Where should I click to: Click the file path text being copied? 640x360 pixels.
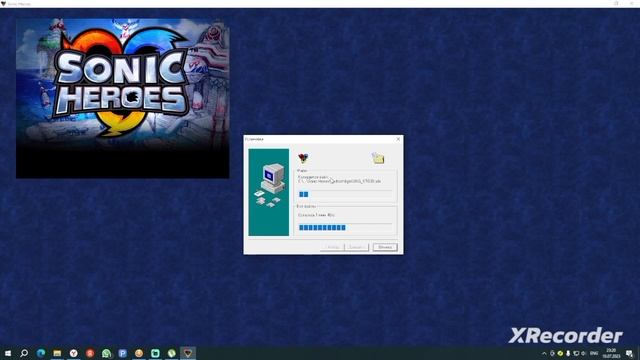pos(340,181)
